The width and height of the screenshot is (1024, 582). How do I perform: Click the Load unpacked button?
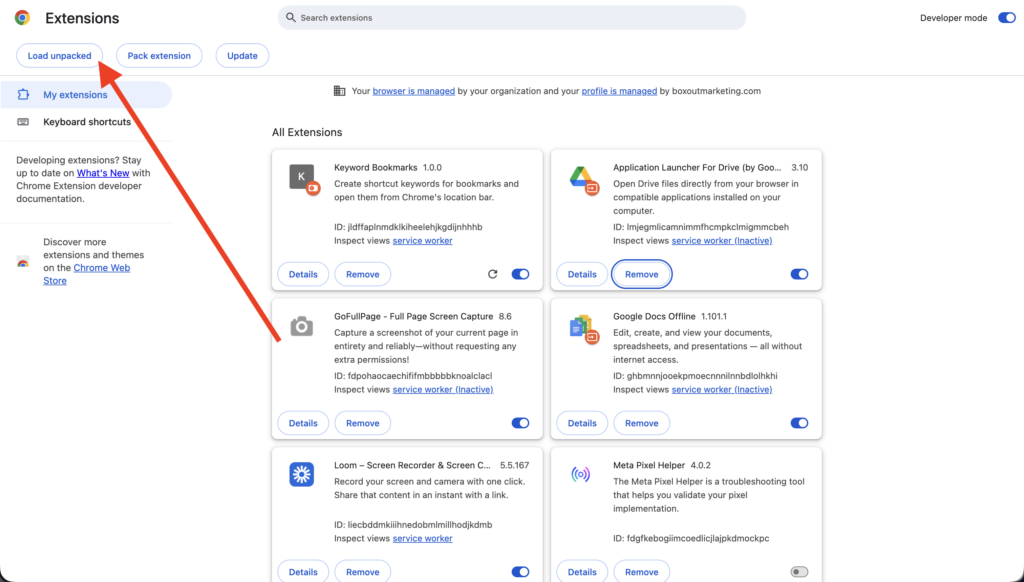coord(59,56)
